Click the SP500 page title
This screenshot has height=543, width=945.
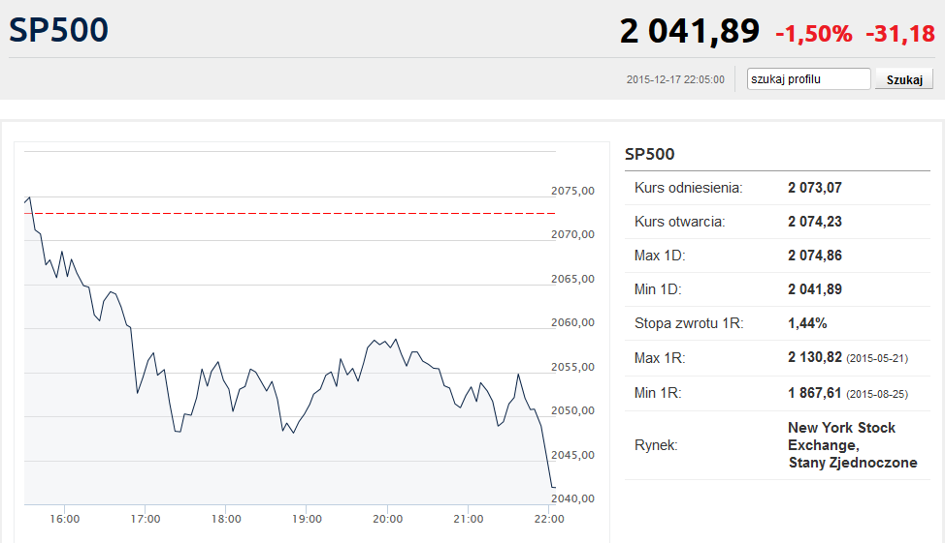click(58, 30)
